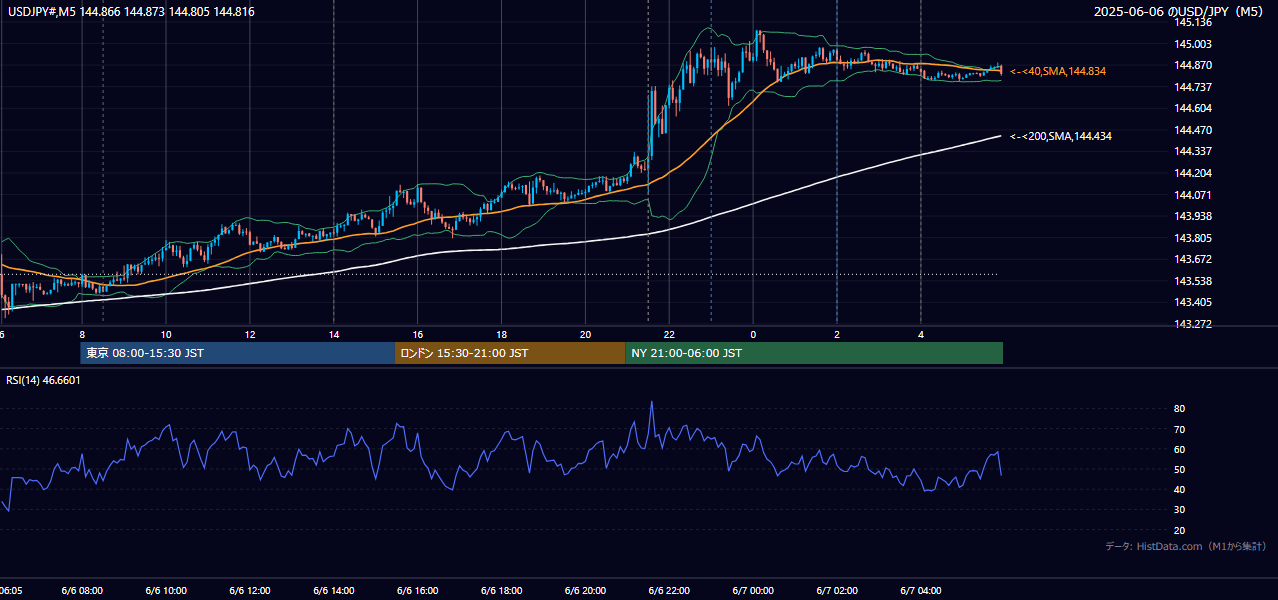This screenshot has height=600, width=1278.
Task: Click the bottom time label 6/7 00:00
Action: tap(753, 591)
